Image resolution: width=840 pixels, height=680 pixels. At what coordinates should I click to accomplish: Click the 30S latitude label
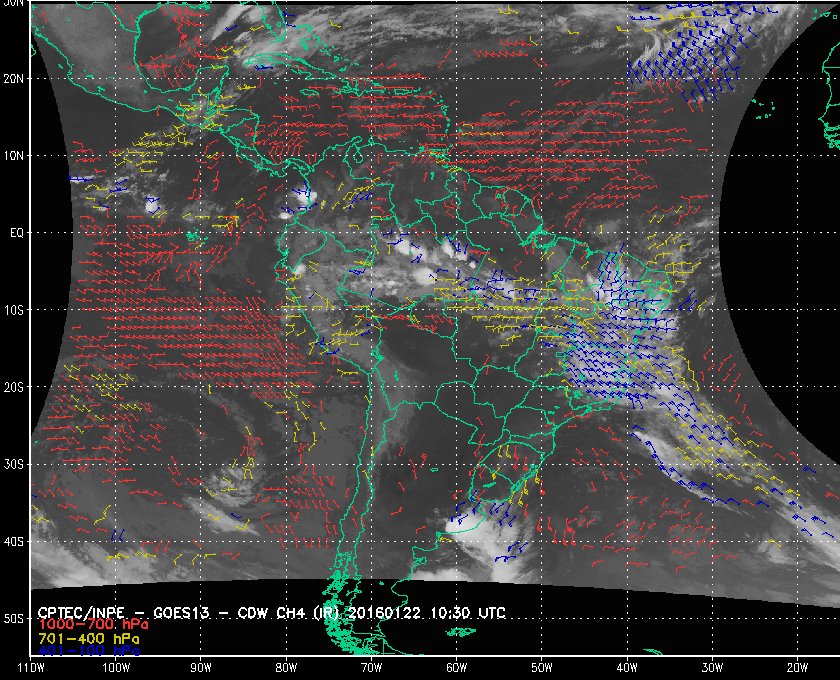point(14,464)
